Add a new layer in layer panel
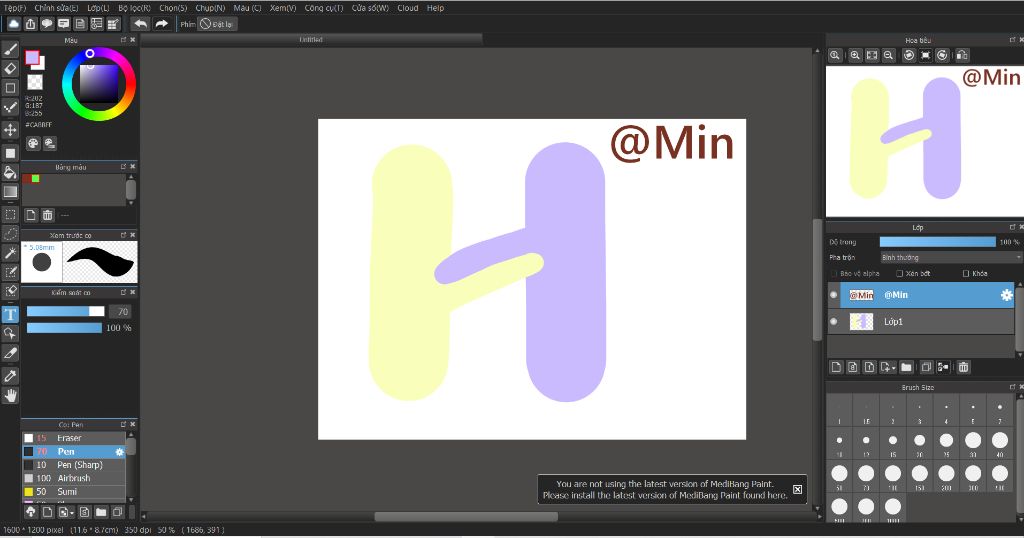 point(837,368)
